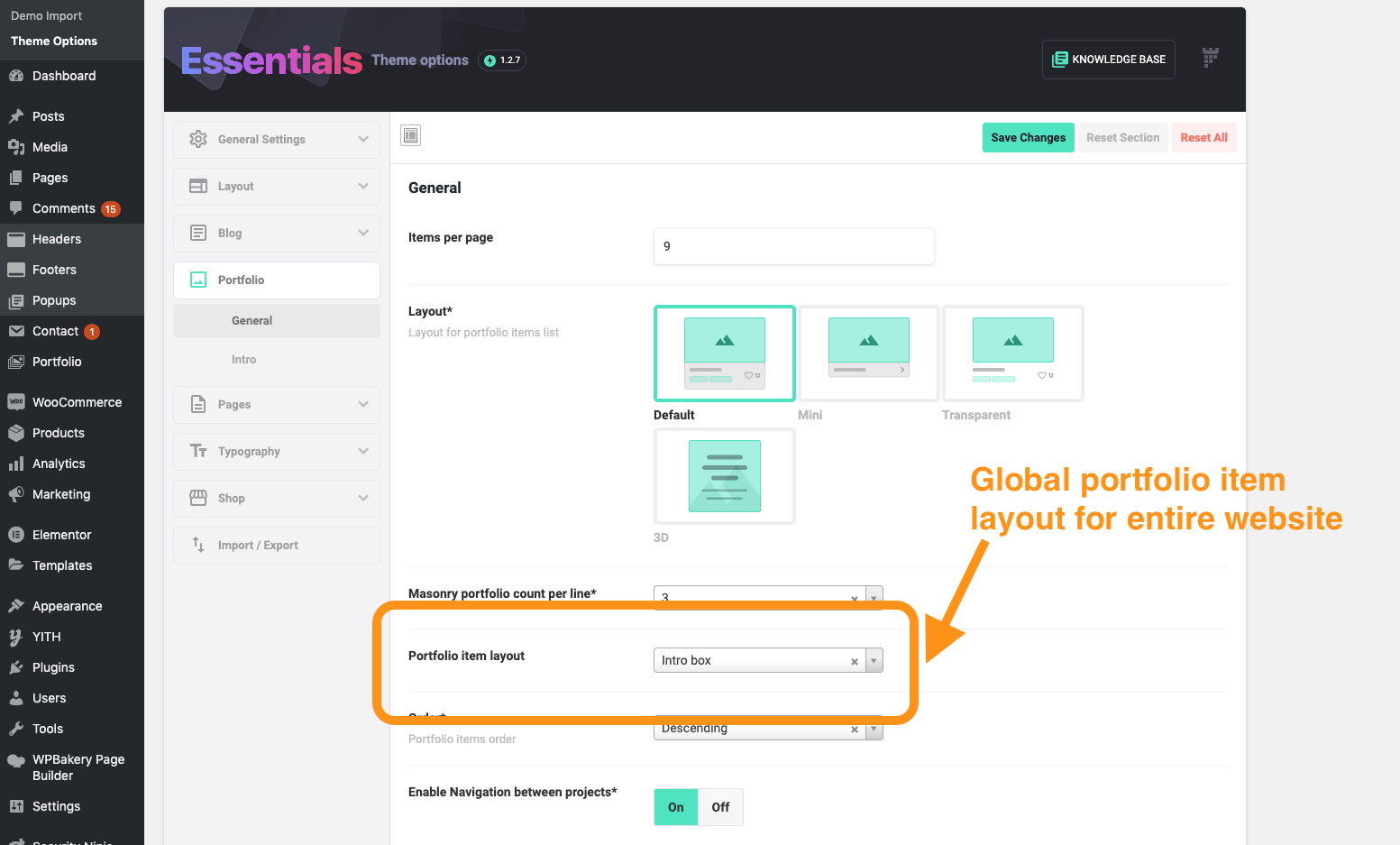1400x845 pixels.
Task: Click the Comments speech bubble icon
Action: 16,208
